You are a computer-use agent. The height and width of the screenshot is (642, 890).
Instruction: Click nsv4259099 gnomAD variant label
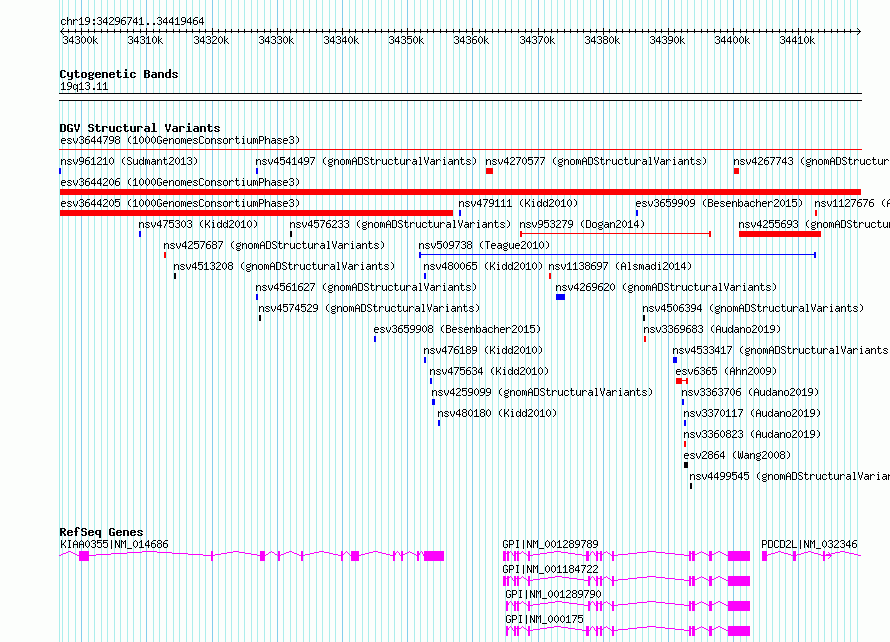542,392
